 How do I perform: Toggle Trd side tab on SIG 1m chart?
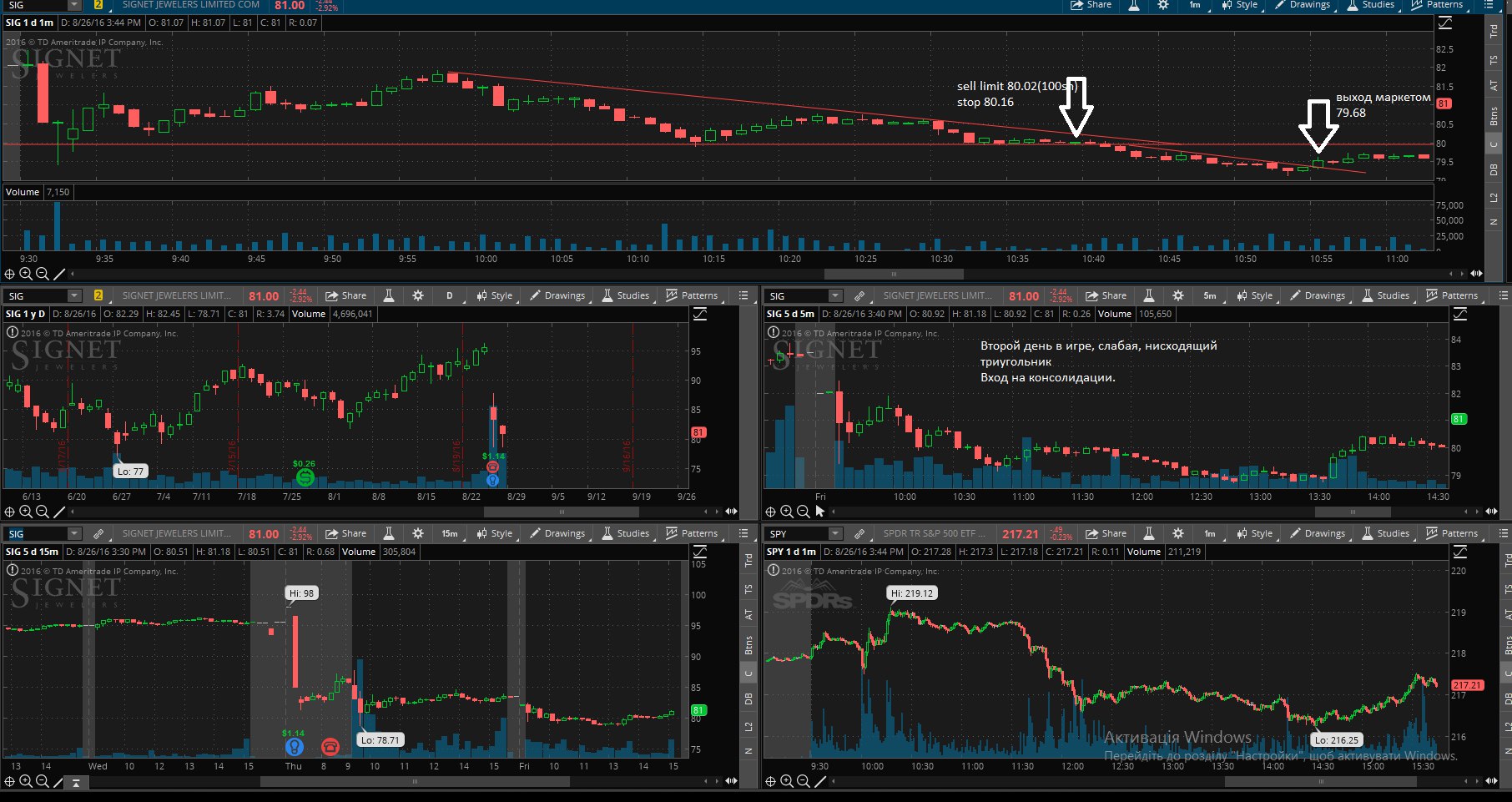click(1494, 31)
